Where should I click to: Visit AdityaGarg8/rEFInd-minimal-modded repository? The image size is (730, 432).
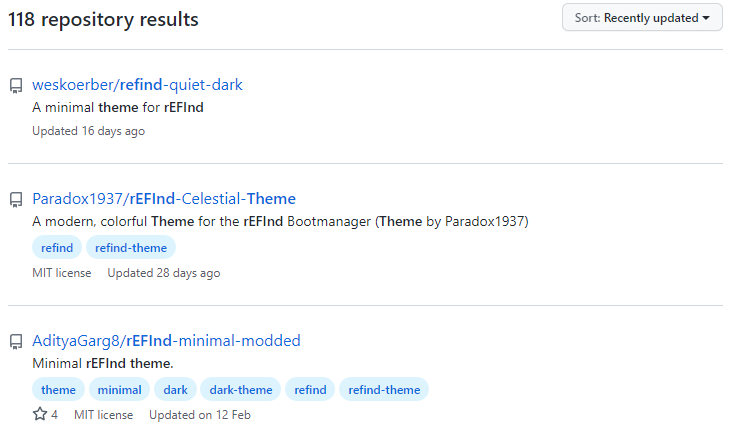166,341
